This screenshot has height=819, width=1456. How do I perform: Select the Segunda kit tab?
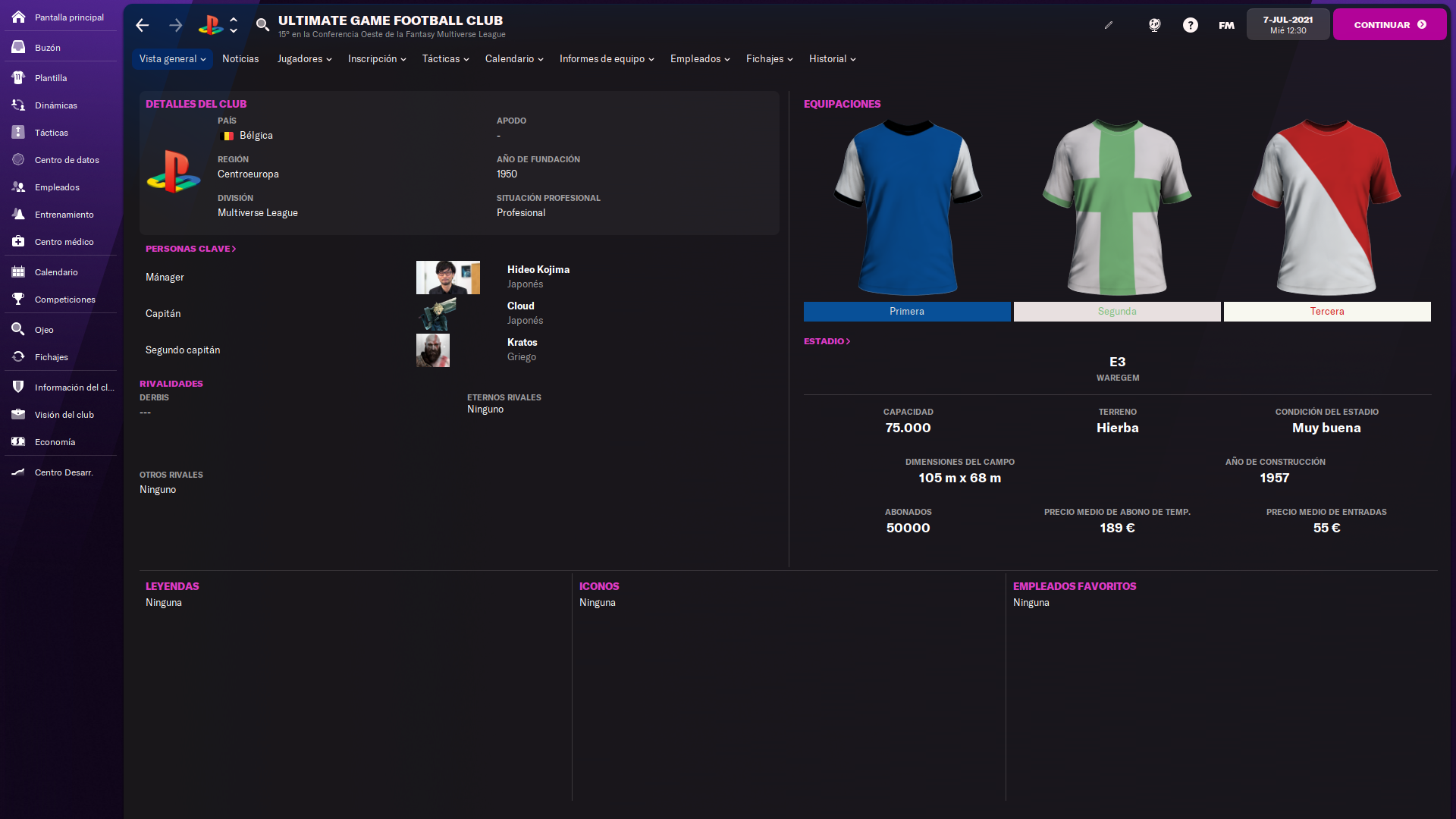pyautogui.click(x=1117, y=312)
